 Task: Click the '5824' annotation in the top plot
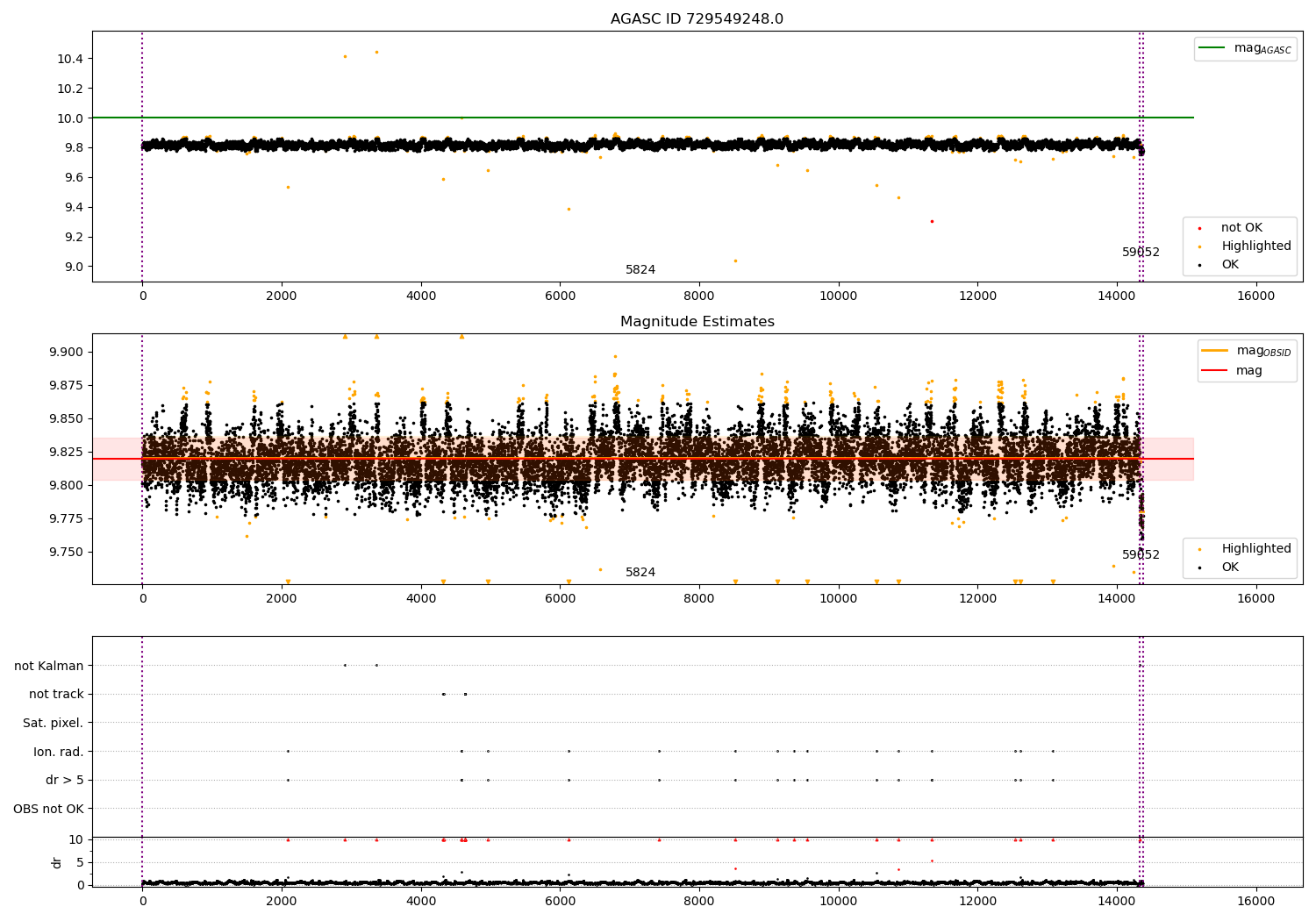point(640,270)
